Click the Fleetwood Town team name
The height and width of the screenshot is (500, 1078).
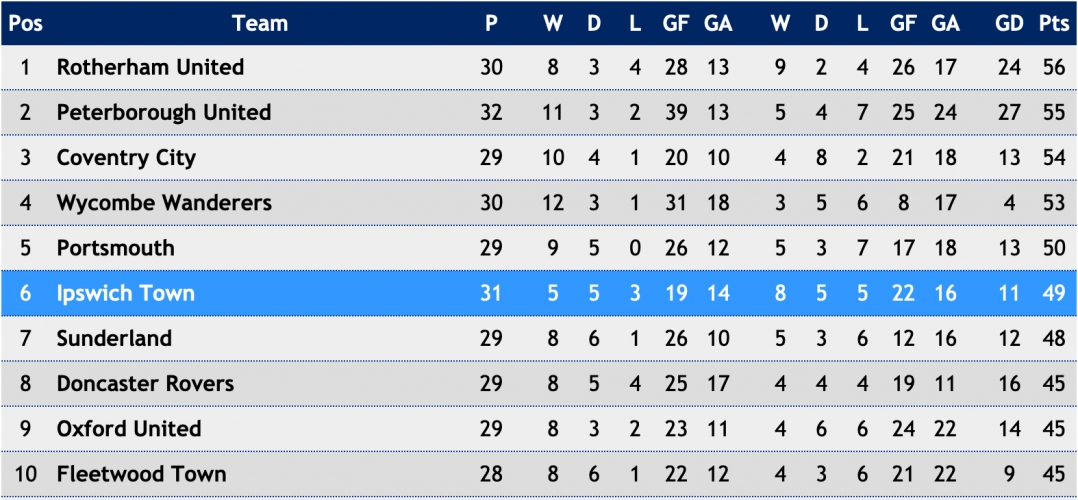[x=141, y=475]
